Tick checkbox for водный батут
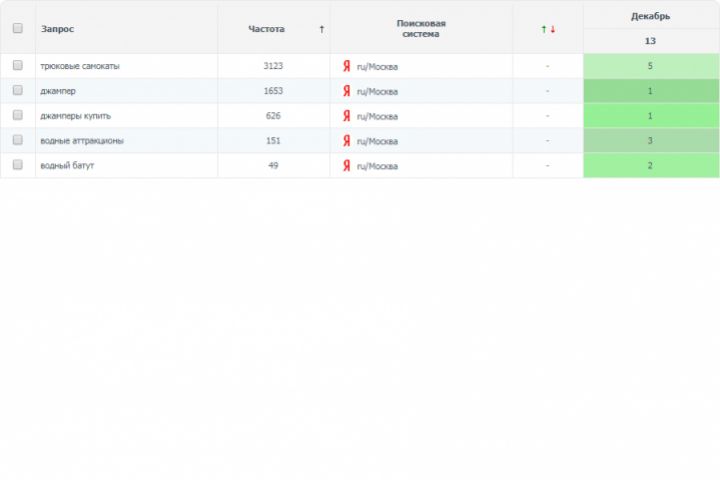 [17, 164]
